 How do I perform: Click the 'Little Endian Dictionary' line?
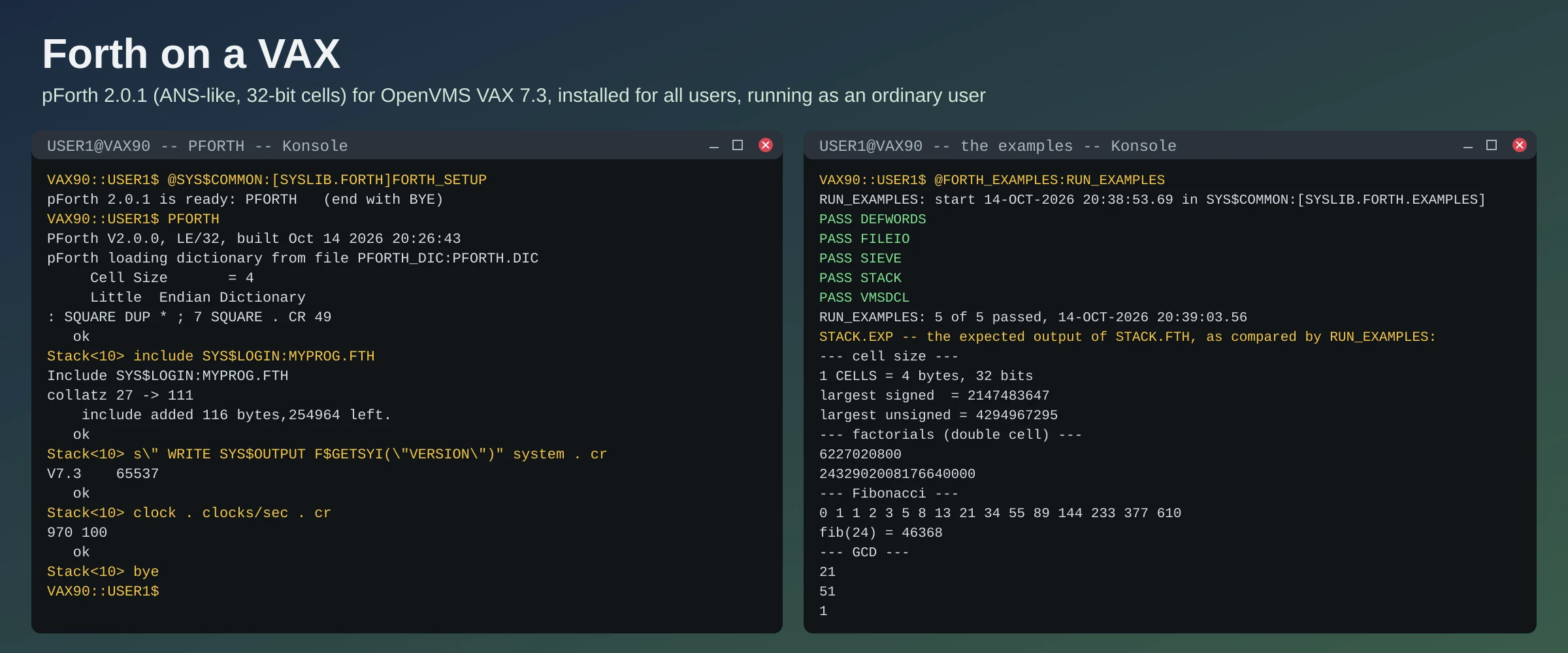pyautogui.click(x=198, y=297)
